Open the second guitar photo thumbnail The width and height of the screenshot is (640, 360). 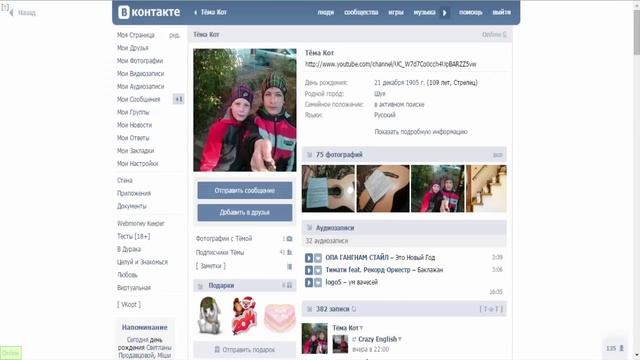tap(383, 189)
